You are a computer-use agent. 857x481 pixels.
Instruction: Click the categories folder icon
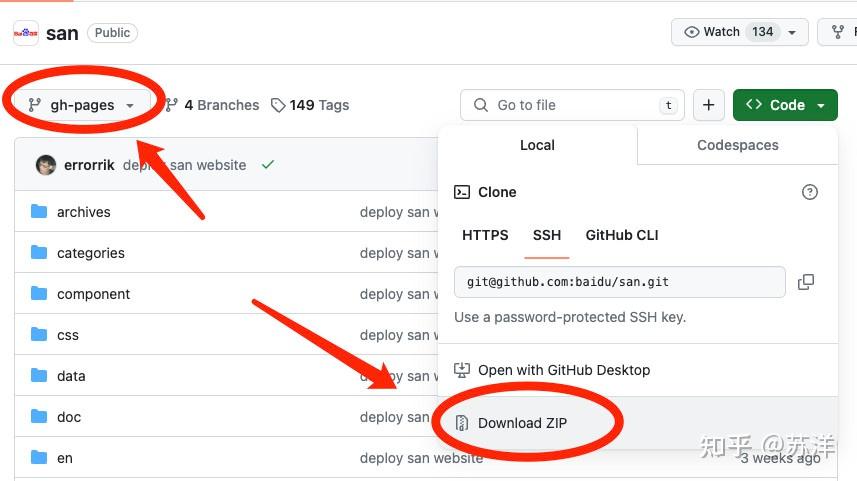[39, 252]
